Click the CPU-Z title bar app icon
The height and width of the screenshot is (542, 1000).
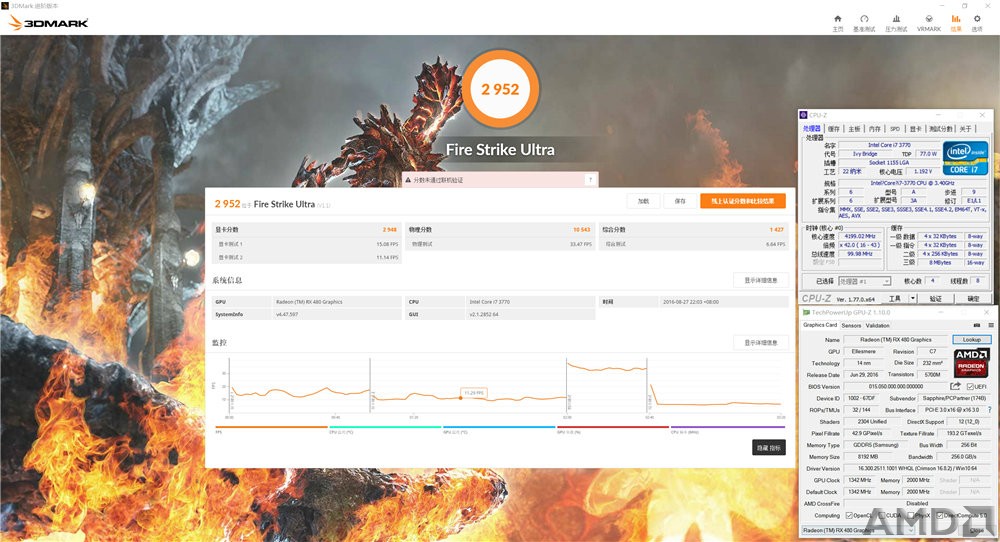804,115
